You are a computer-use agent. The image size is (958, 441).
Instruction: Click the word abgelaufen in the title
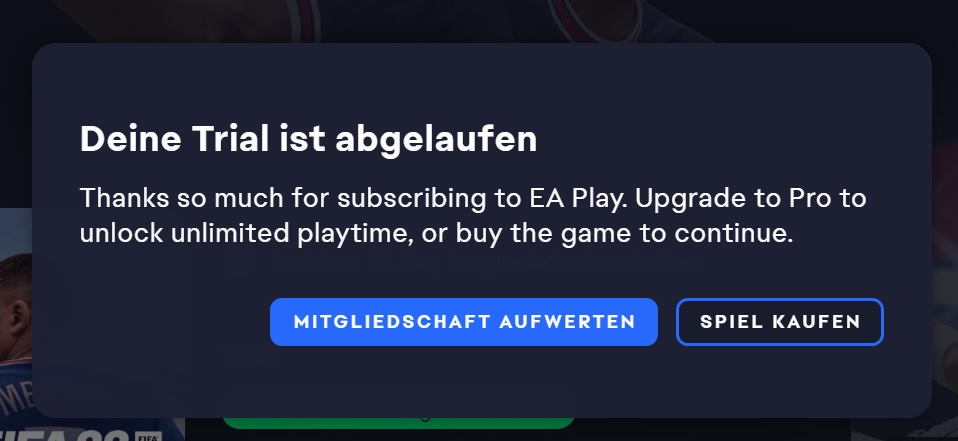[436, 139]
